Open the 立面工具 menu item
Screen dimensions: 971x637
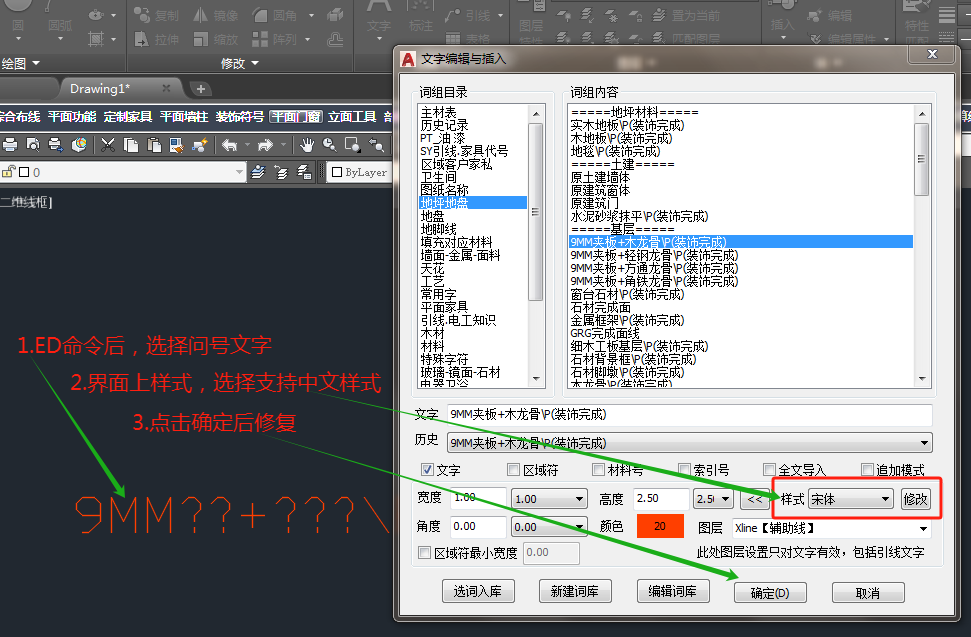(352, 116)
